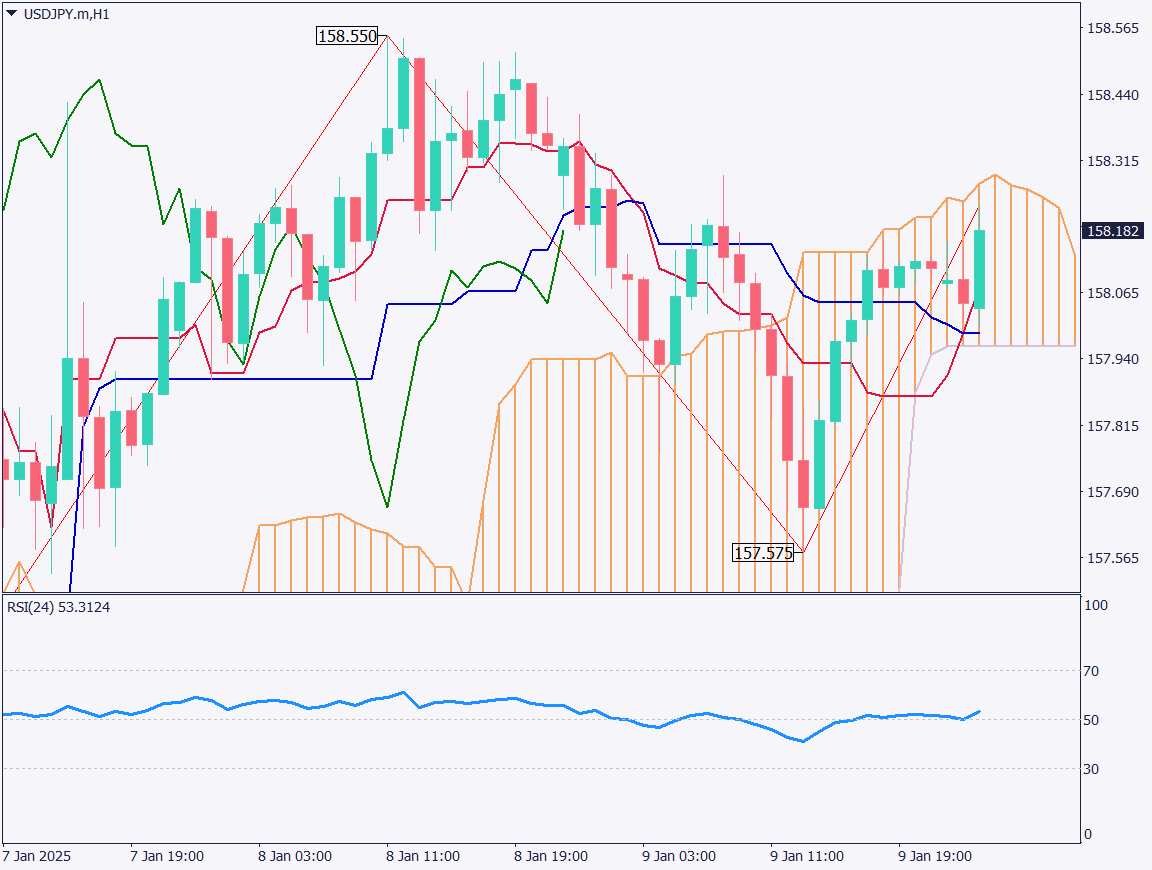1152x870 pixels.
Task: Select the 157.575 swing low label
Action: (763, 552)
